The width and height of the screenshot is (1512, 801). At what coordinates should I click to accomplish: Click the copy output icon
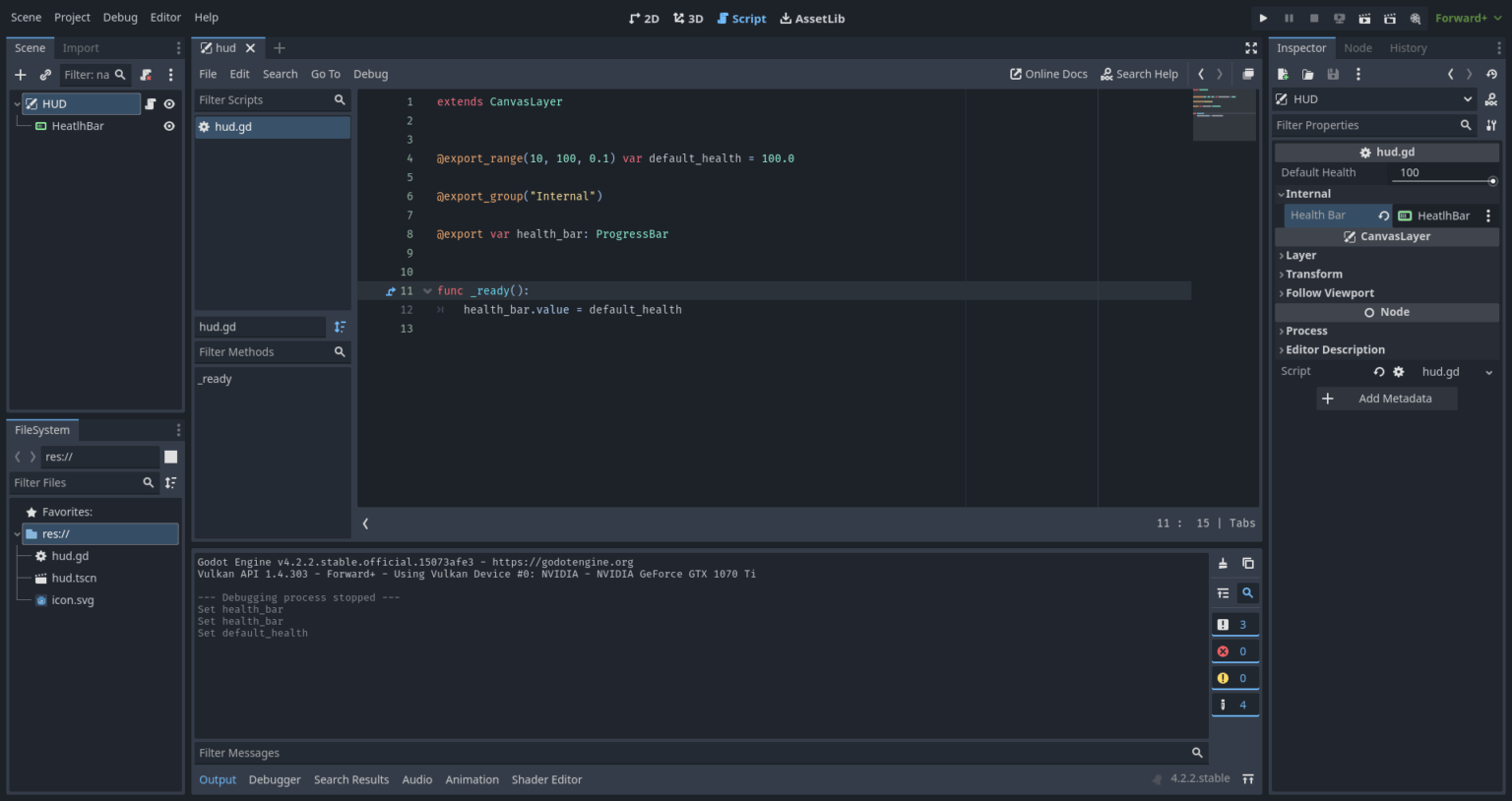coord(1248,564)
